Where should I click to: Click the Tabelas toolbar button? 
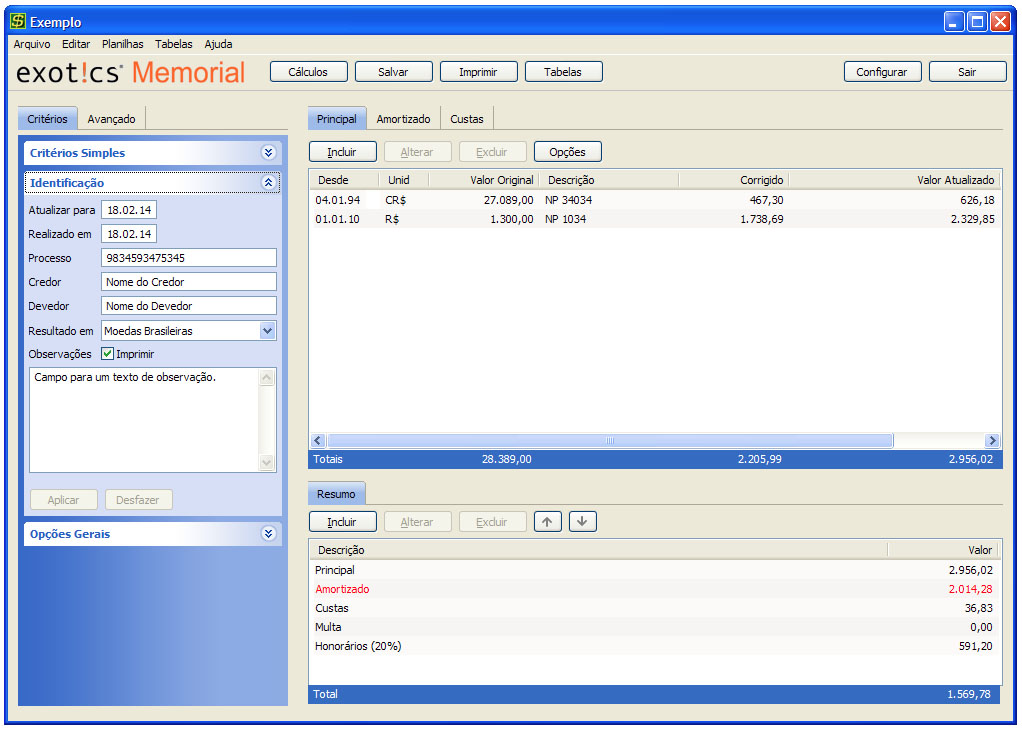pyautogui.click(x=563, y=72)
